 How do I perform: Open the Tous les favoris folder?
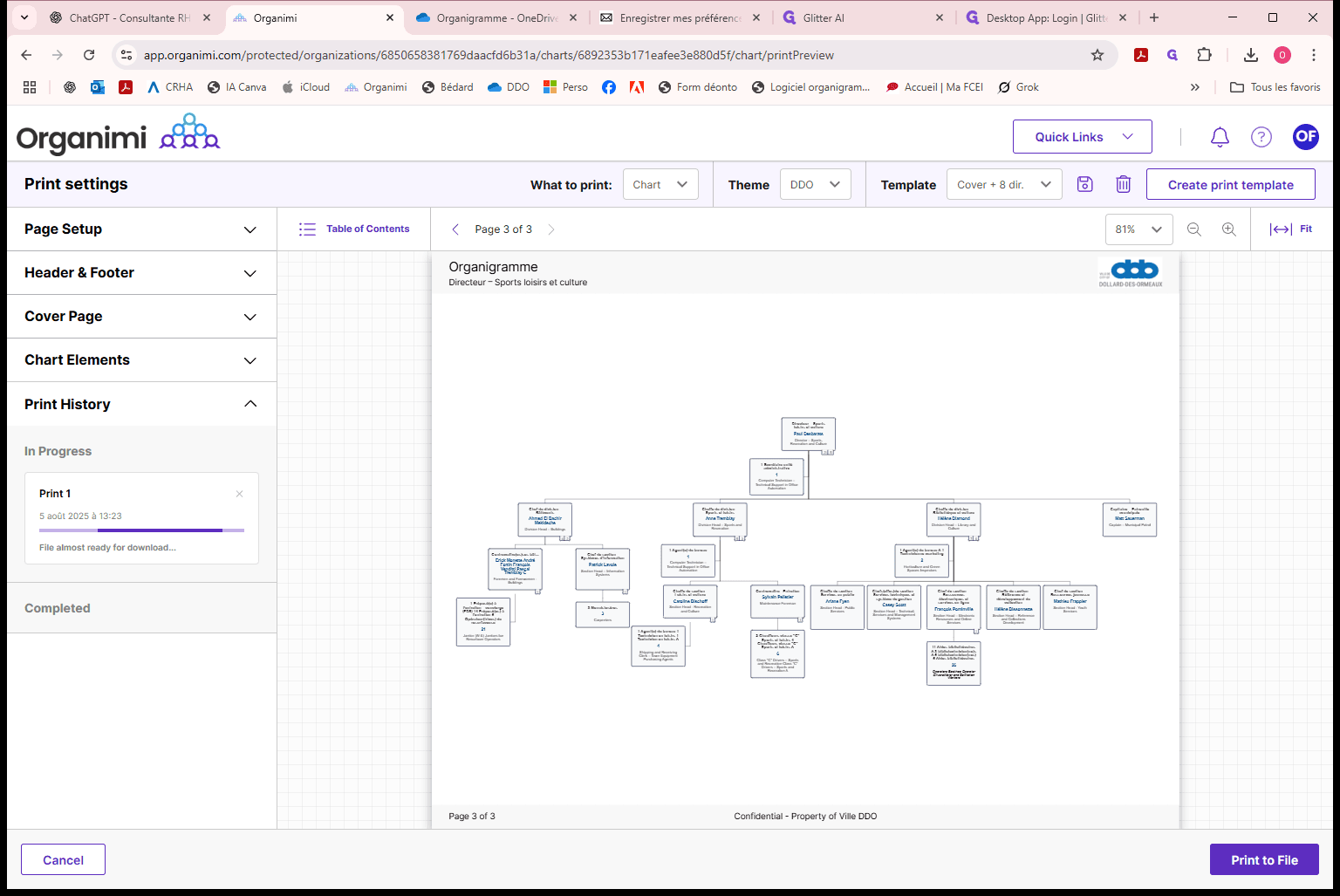click(1275, 87)
